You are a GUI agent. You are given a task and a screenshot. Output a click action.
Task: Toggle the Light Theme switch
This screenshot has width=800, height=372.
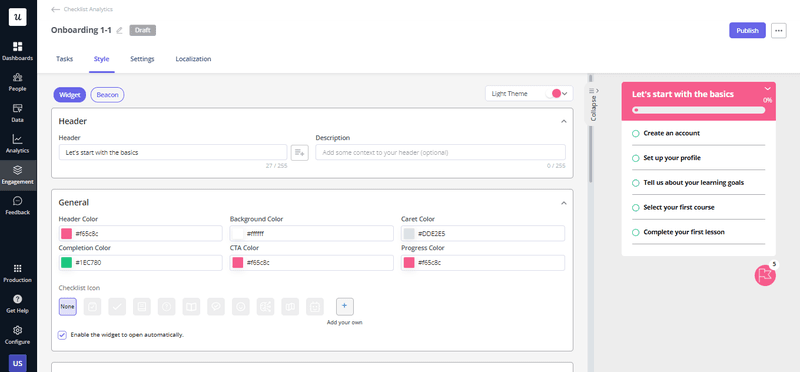[553, 93]
